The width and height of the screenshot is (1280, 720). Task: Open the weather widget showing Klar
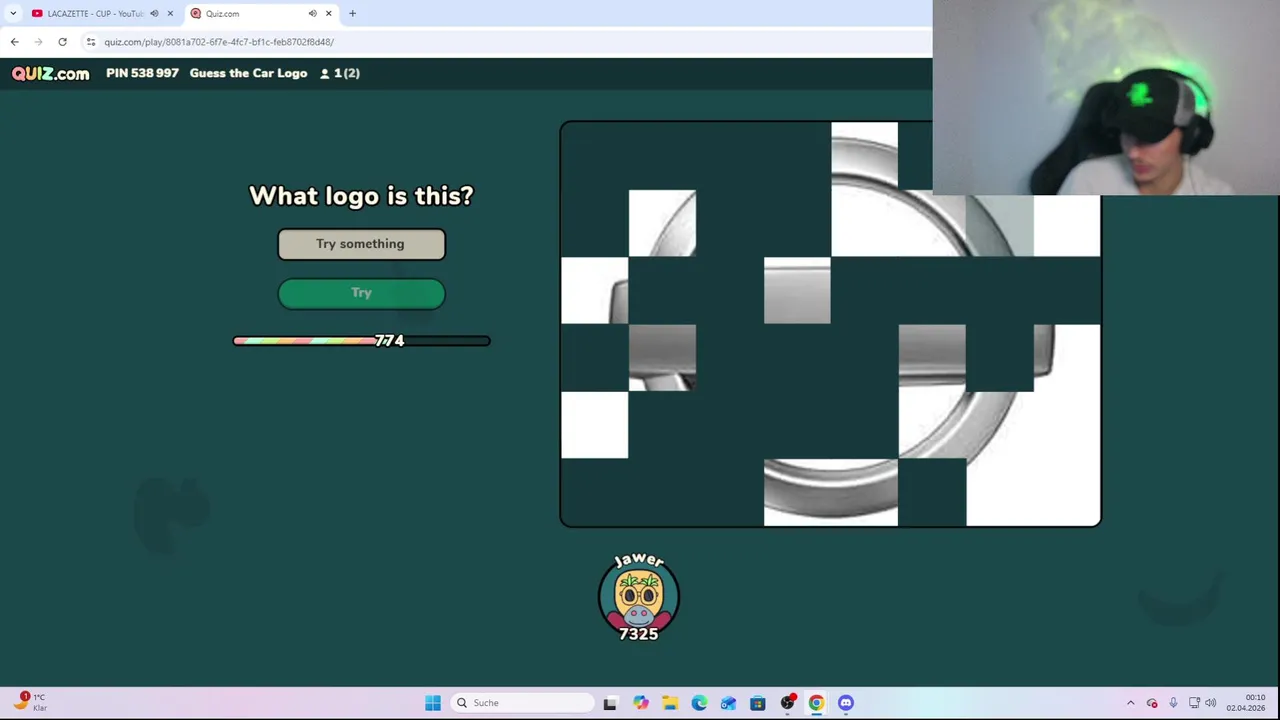(x=30, y=702)
